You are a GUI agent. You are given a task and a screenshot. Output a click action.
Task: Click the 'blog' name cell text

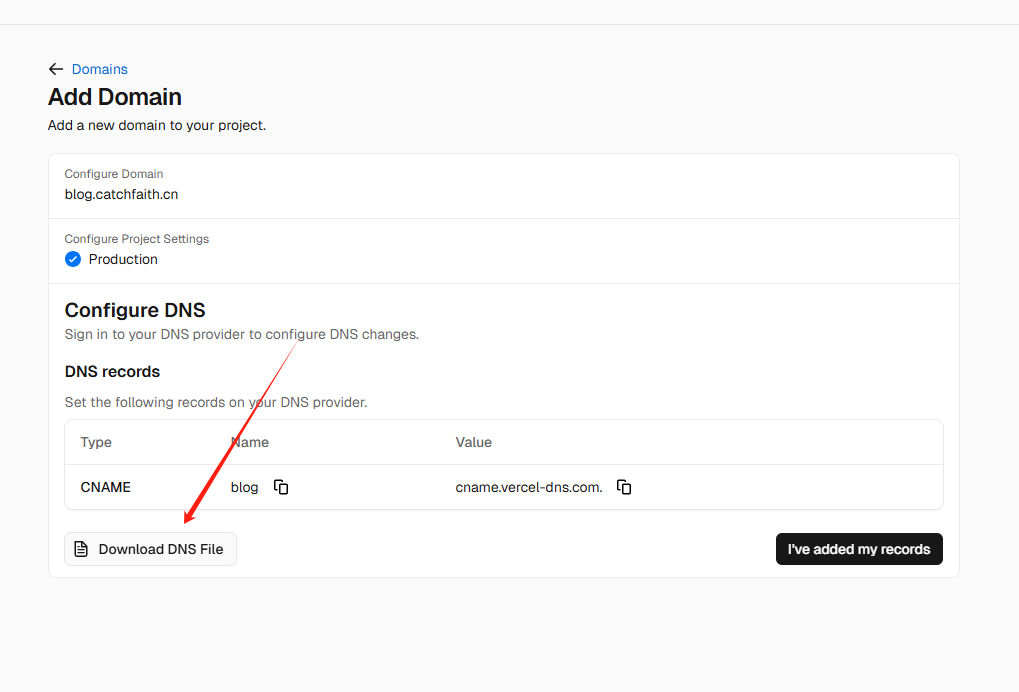pyautogui.click(x=244, y=487)
